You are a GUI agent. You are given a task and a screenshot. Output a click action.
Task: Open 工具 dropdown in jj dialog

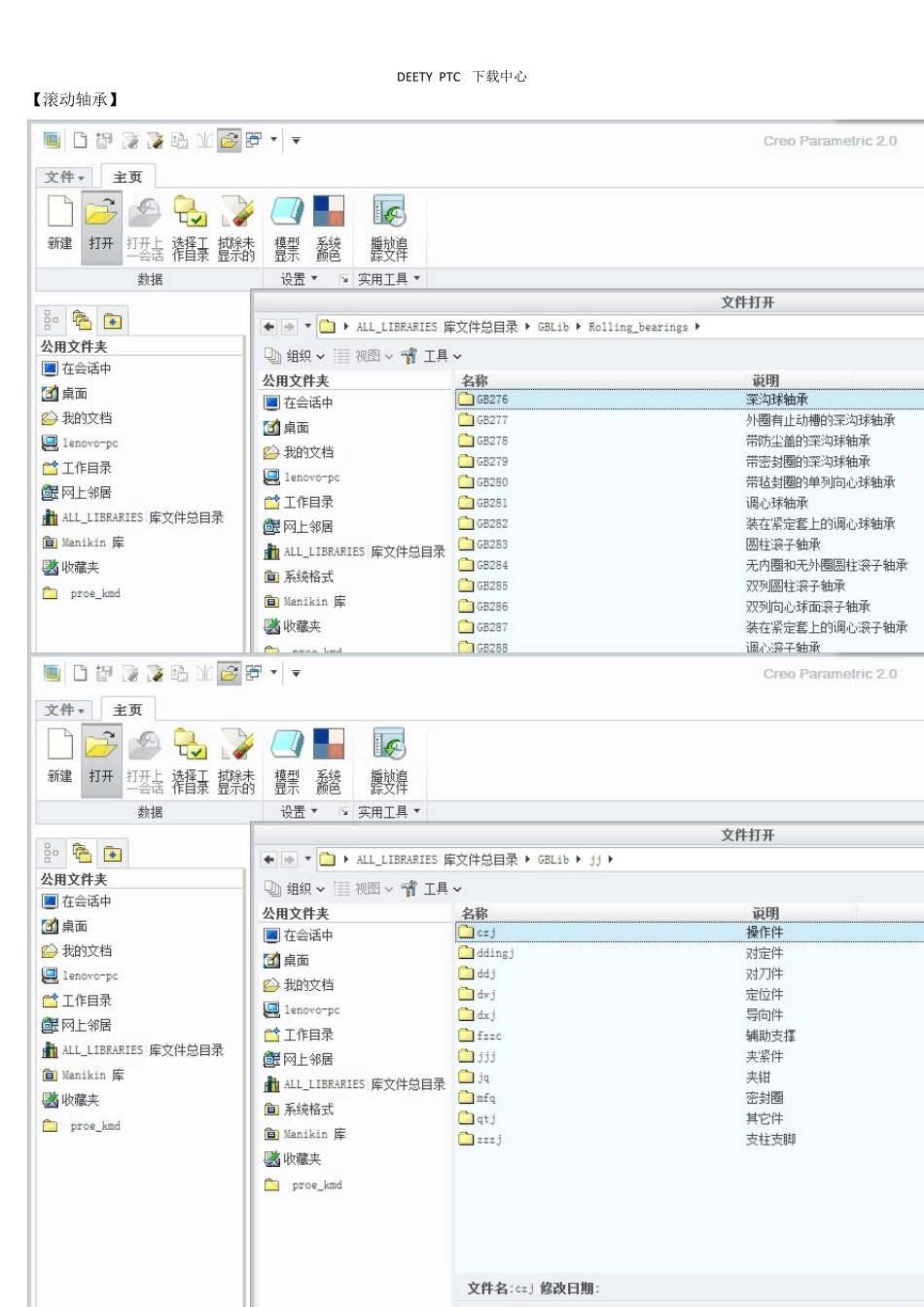432,889
